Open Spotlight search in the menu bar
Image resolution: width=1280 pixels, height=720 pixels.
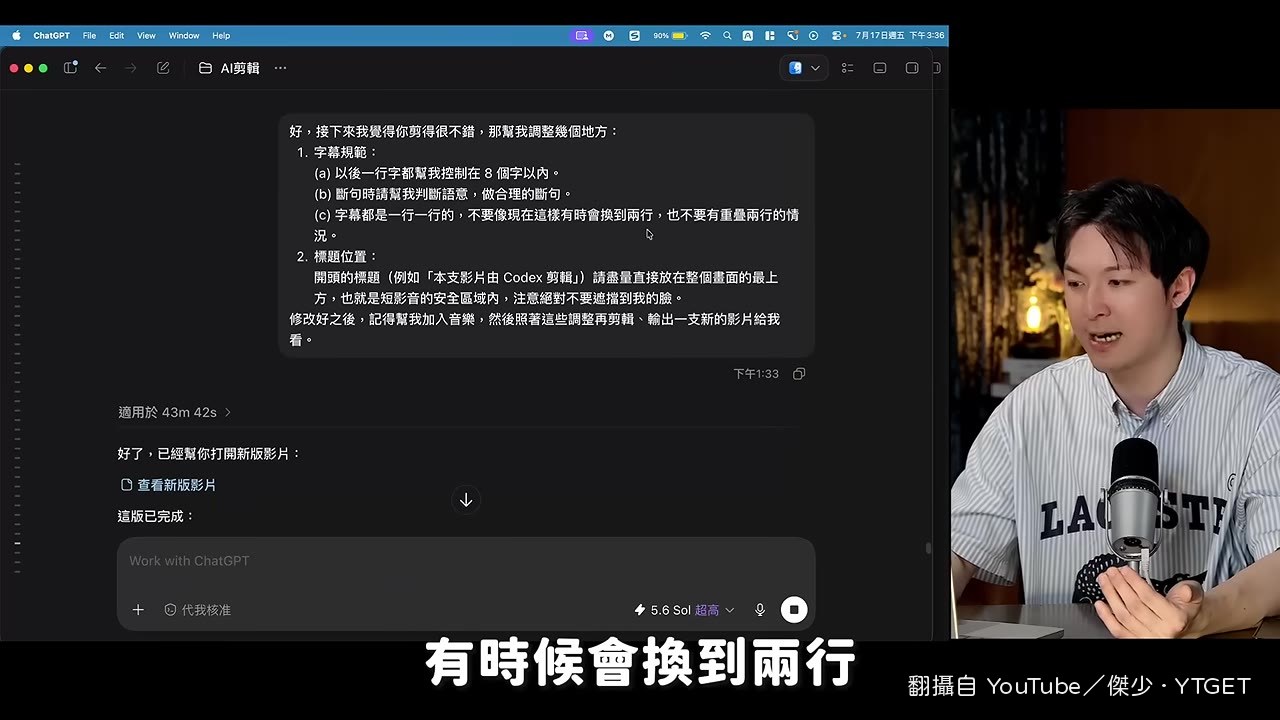(x=727, y=35)
